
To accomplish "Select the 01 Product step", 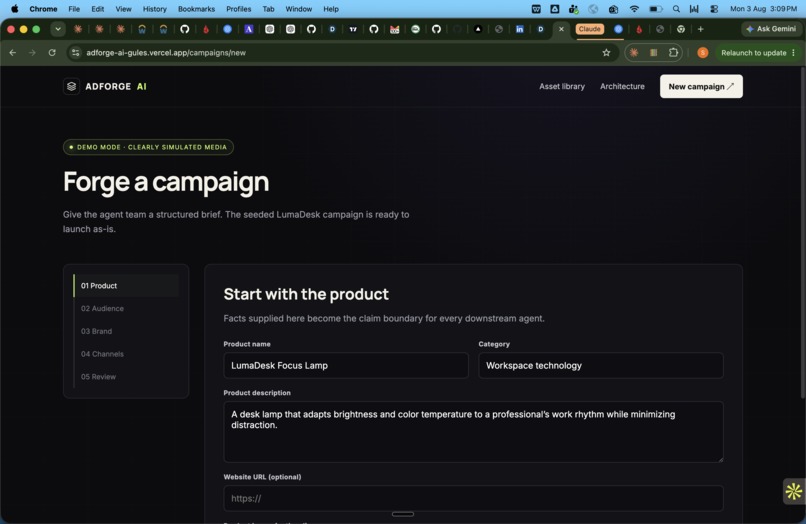I will [126, 285].
